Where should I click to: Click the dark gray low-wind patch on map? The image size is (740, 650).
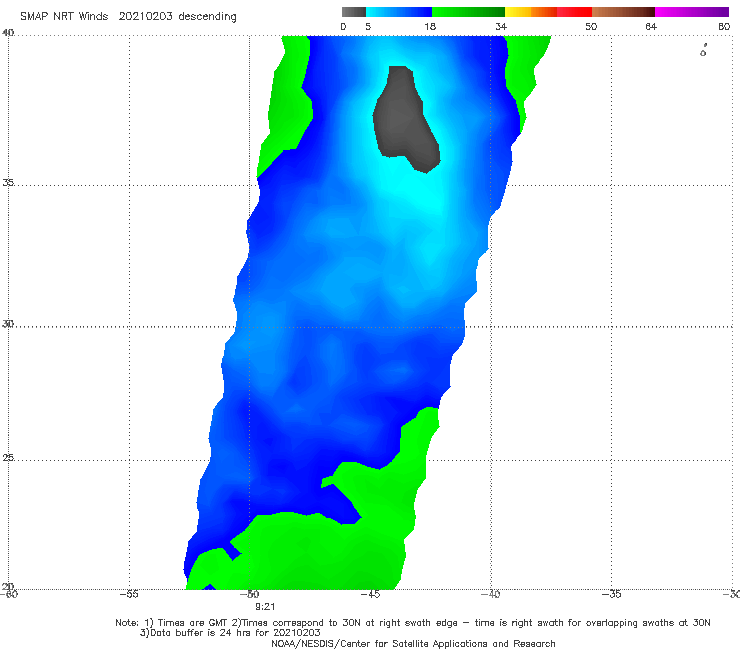coord(405,118)
